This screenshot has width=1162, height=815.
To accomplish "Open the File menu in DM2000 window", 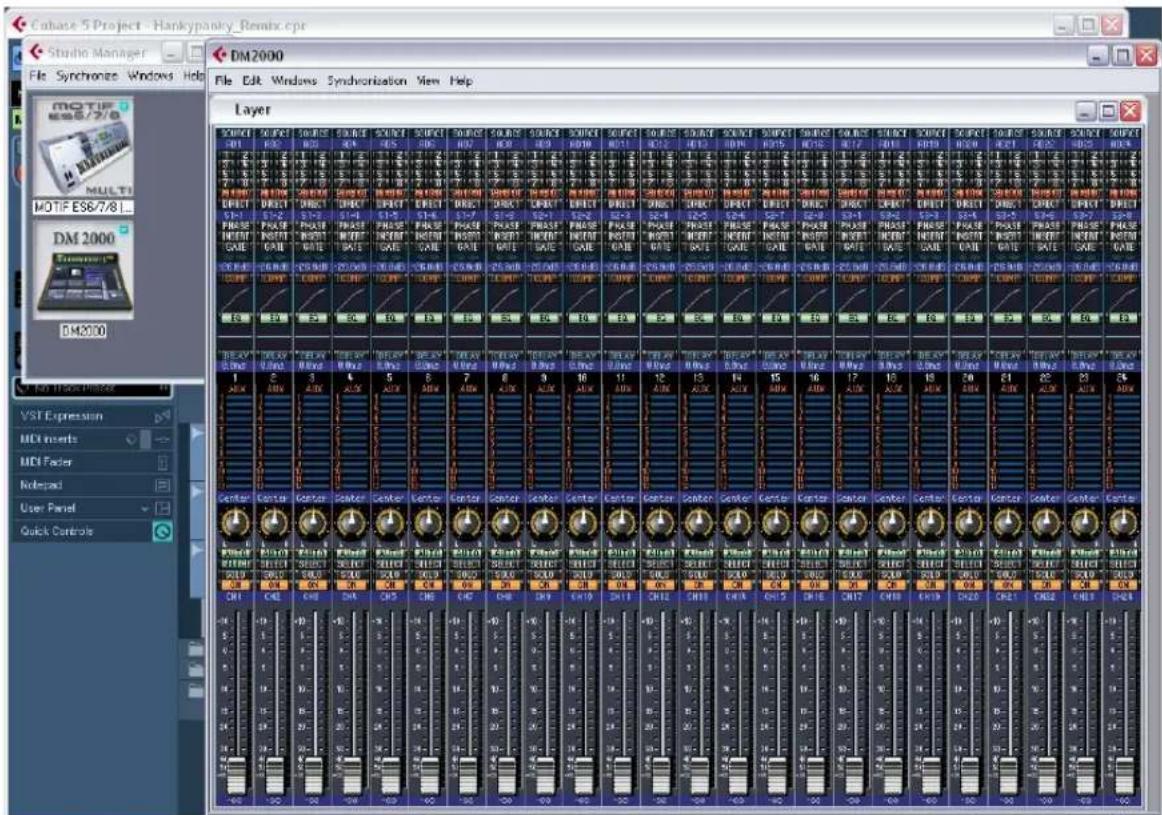I will (224, 81).
